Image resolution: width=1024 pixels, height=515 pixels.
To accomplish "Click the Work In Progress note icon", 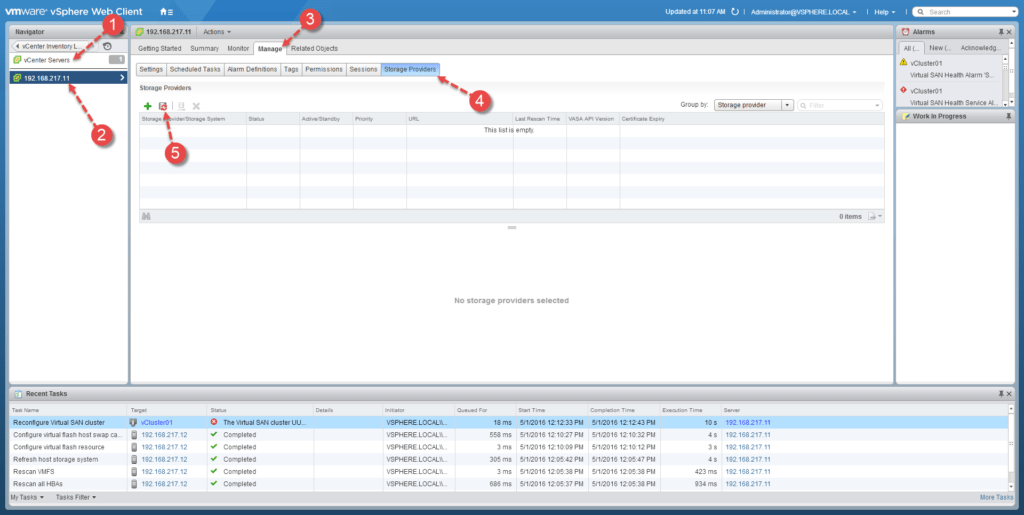I will [x=905, y=116].
